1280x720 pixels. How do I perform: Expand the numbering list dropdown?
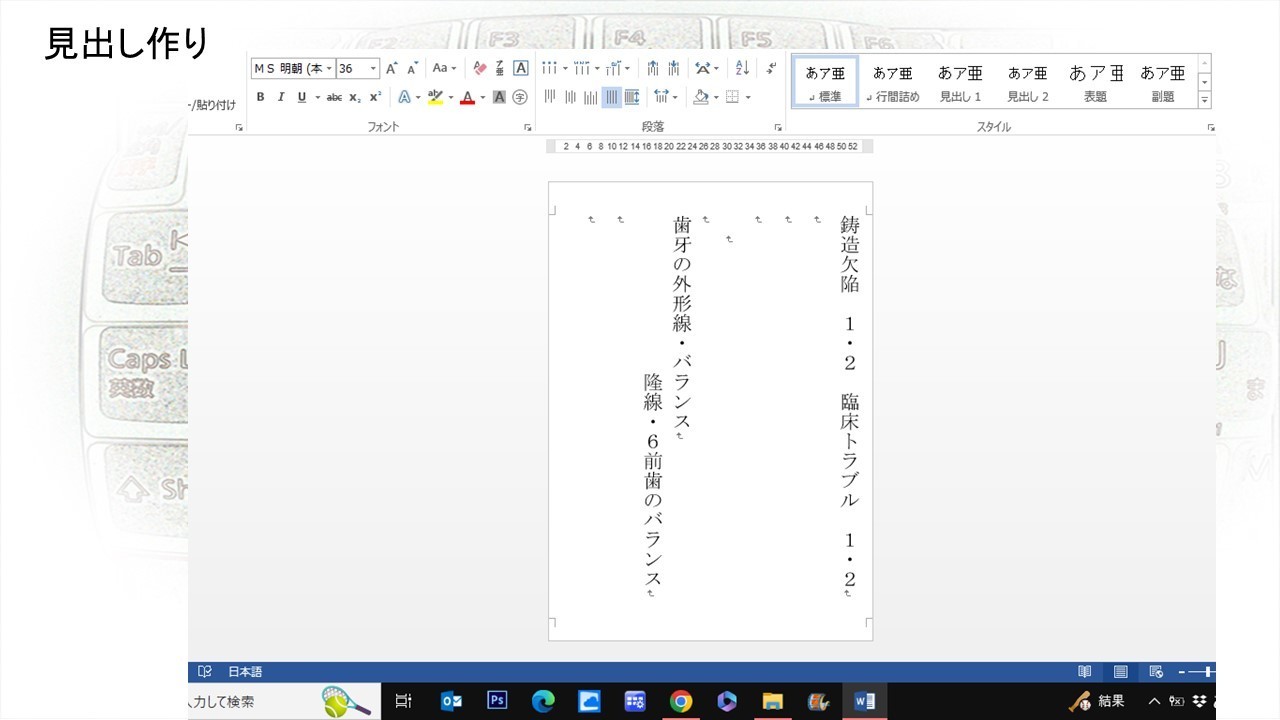[597, 68]
